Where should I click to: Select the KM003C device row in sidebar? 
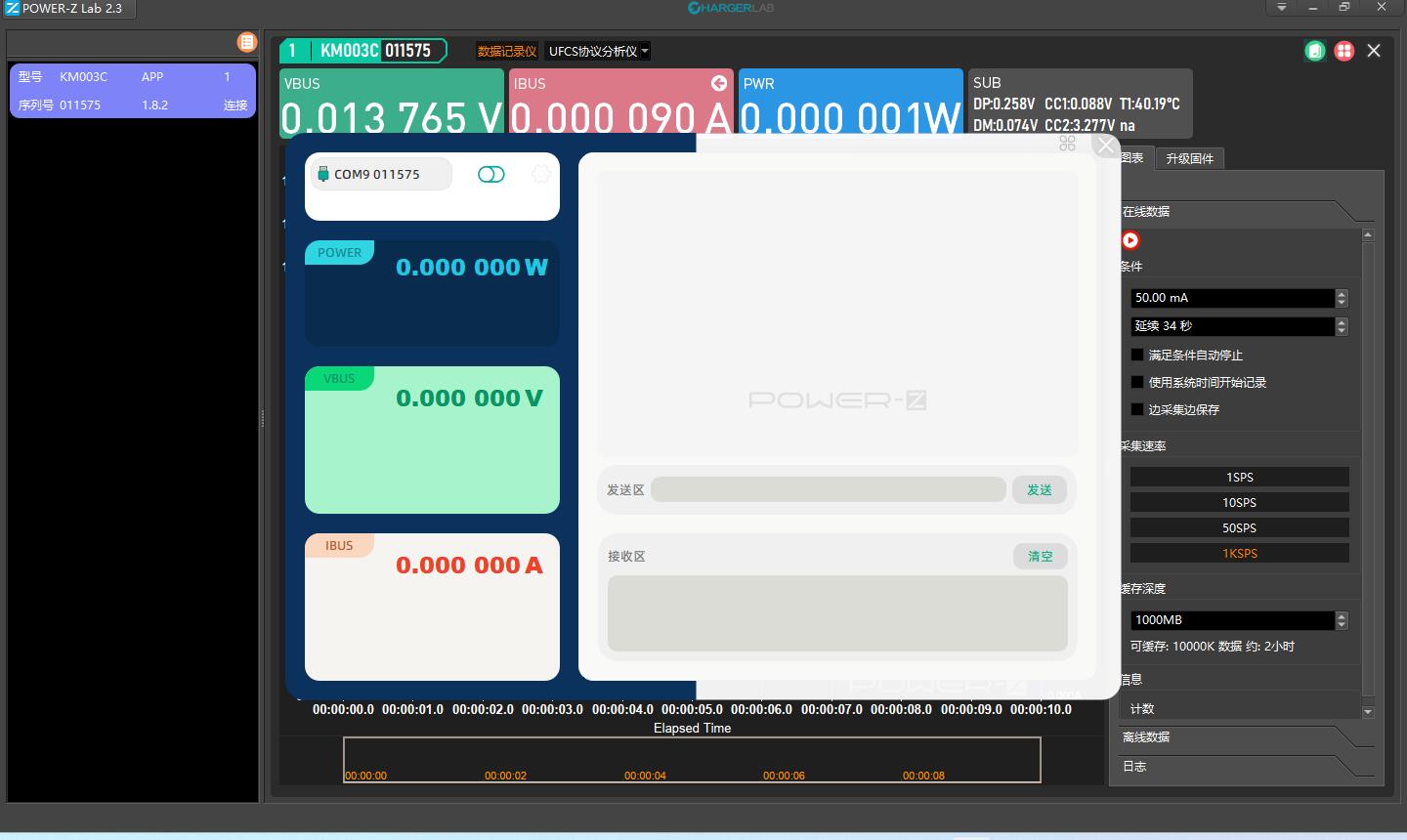(133, 91)
